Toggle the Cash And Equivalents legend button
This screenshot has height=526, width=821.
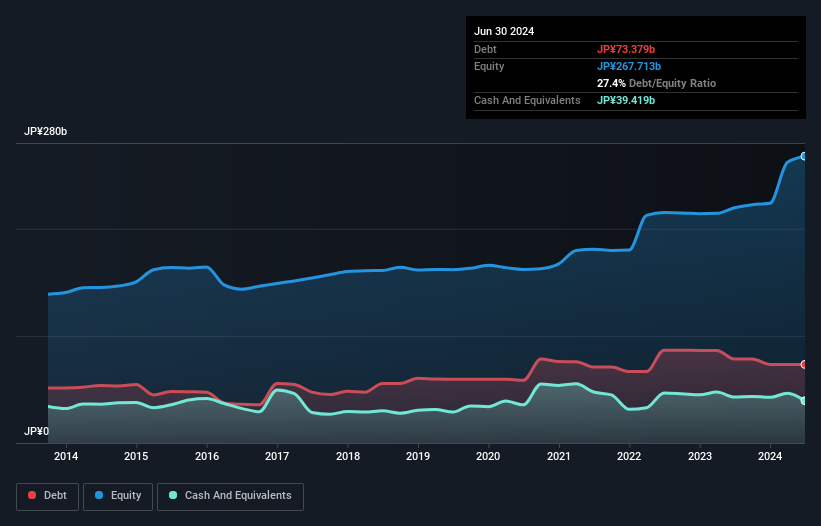click(x=230, y=496)
